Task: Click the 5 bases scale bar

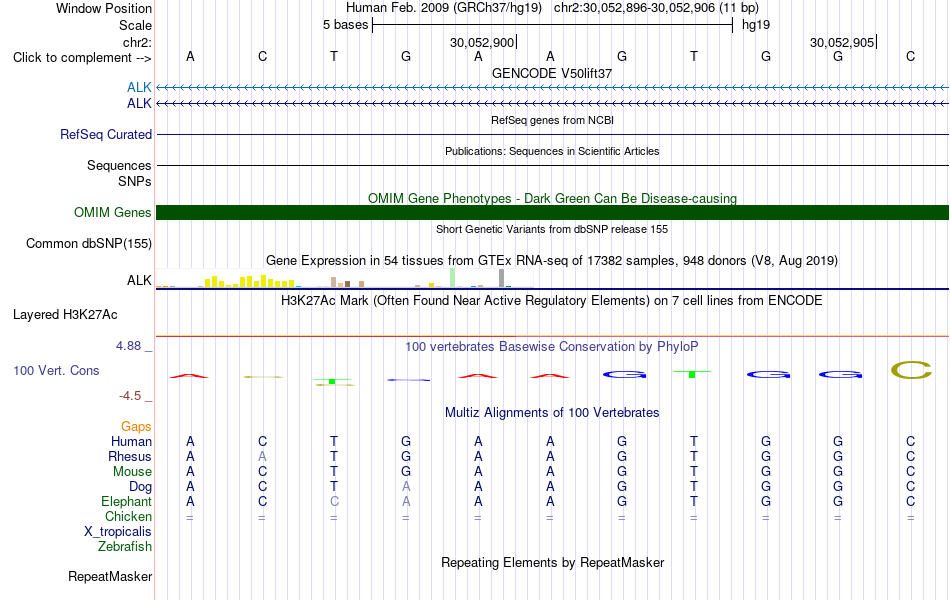Action: 552,25
